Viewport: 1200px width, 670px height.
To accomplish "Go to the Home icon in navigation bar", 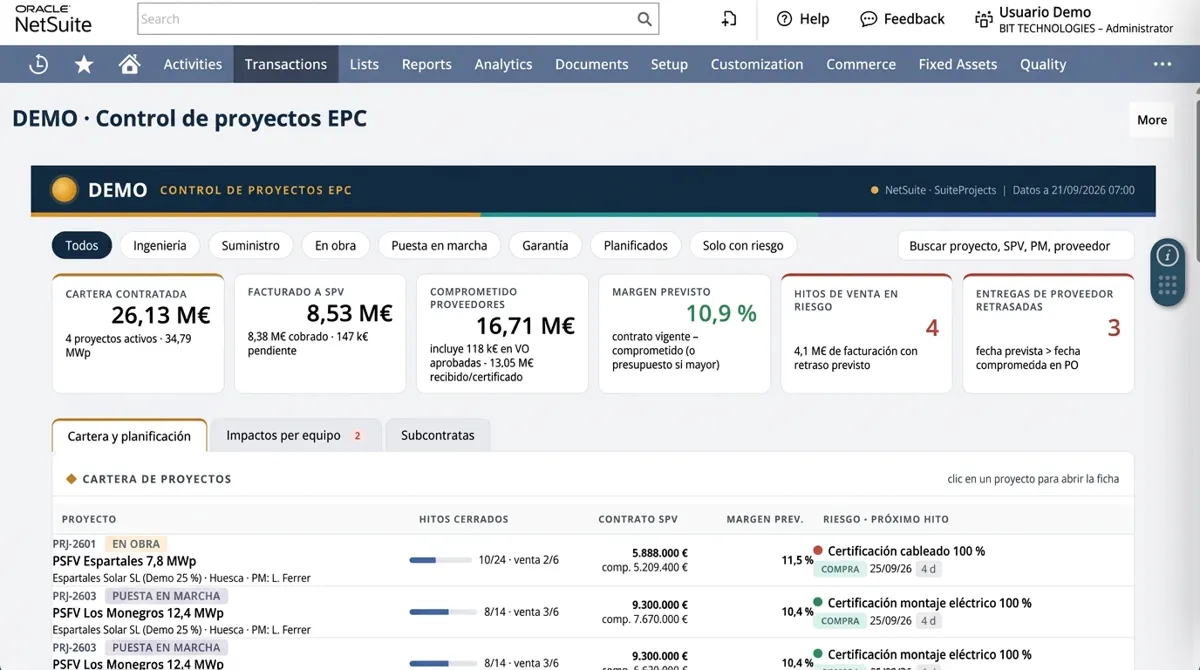I will [x=129, y=64].
